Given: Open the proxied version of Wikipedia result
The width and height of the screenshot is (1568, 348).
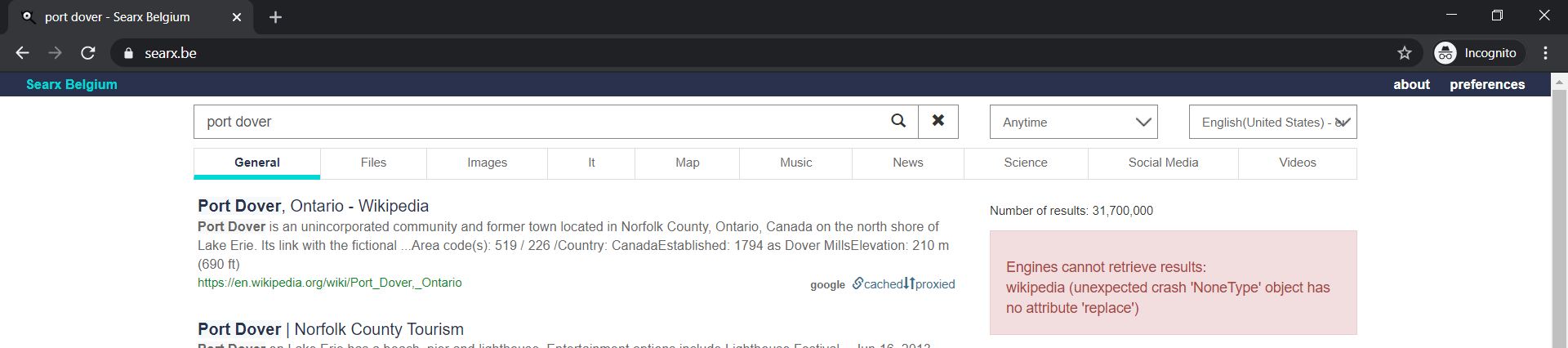Looking at the screenshot, I should 929,283.
